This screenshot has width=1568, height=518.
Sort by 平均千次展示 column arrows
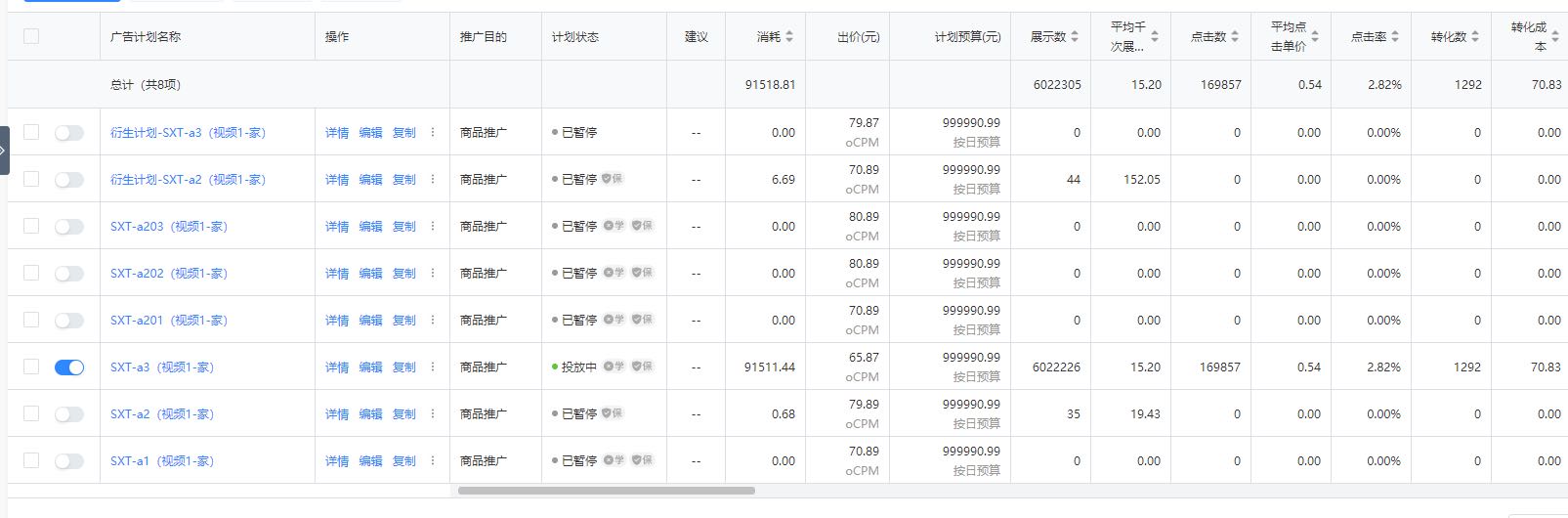pos(1155,36)
